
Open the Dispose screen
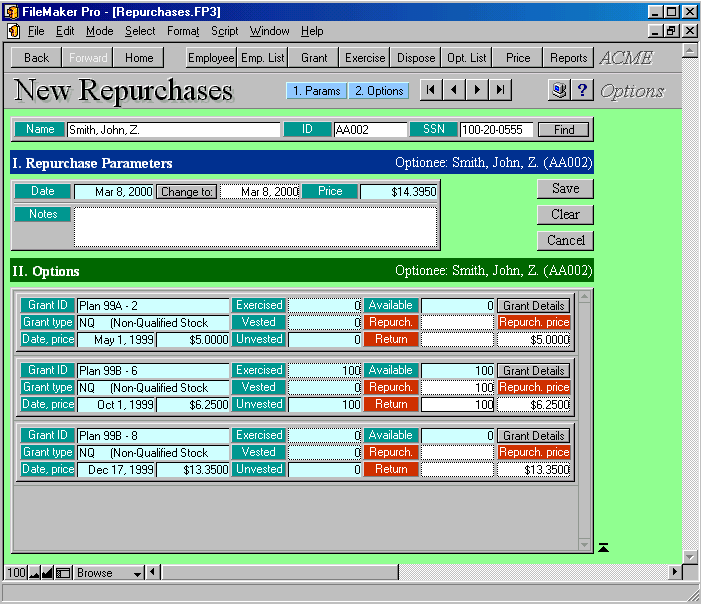click(416, 58)
